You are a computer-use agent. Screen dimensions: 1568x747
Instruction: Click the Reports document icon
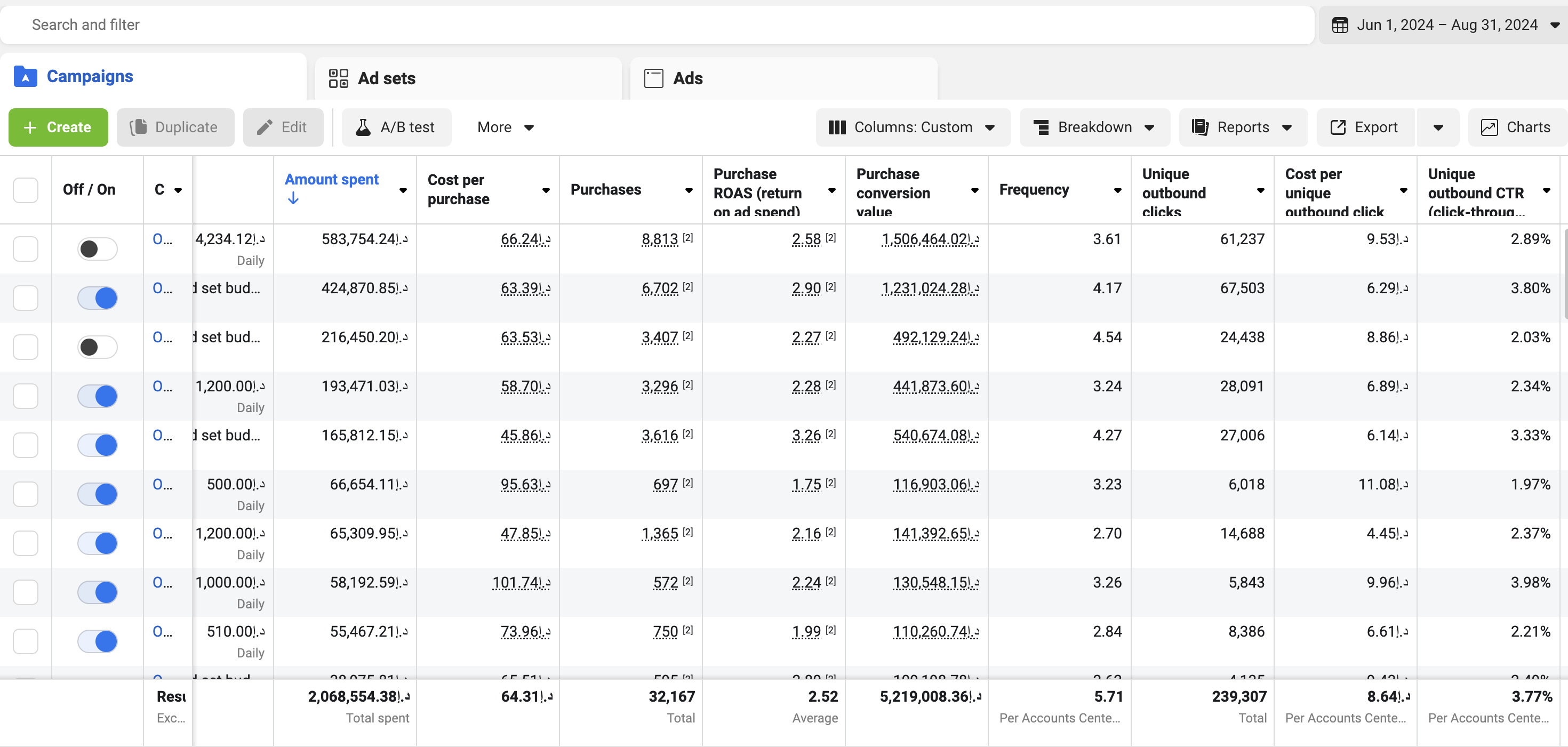(1200, 127)
